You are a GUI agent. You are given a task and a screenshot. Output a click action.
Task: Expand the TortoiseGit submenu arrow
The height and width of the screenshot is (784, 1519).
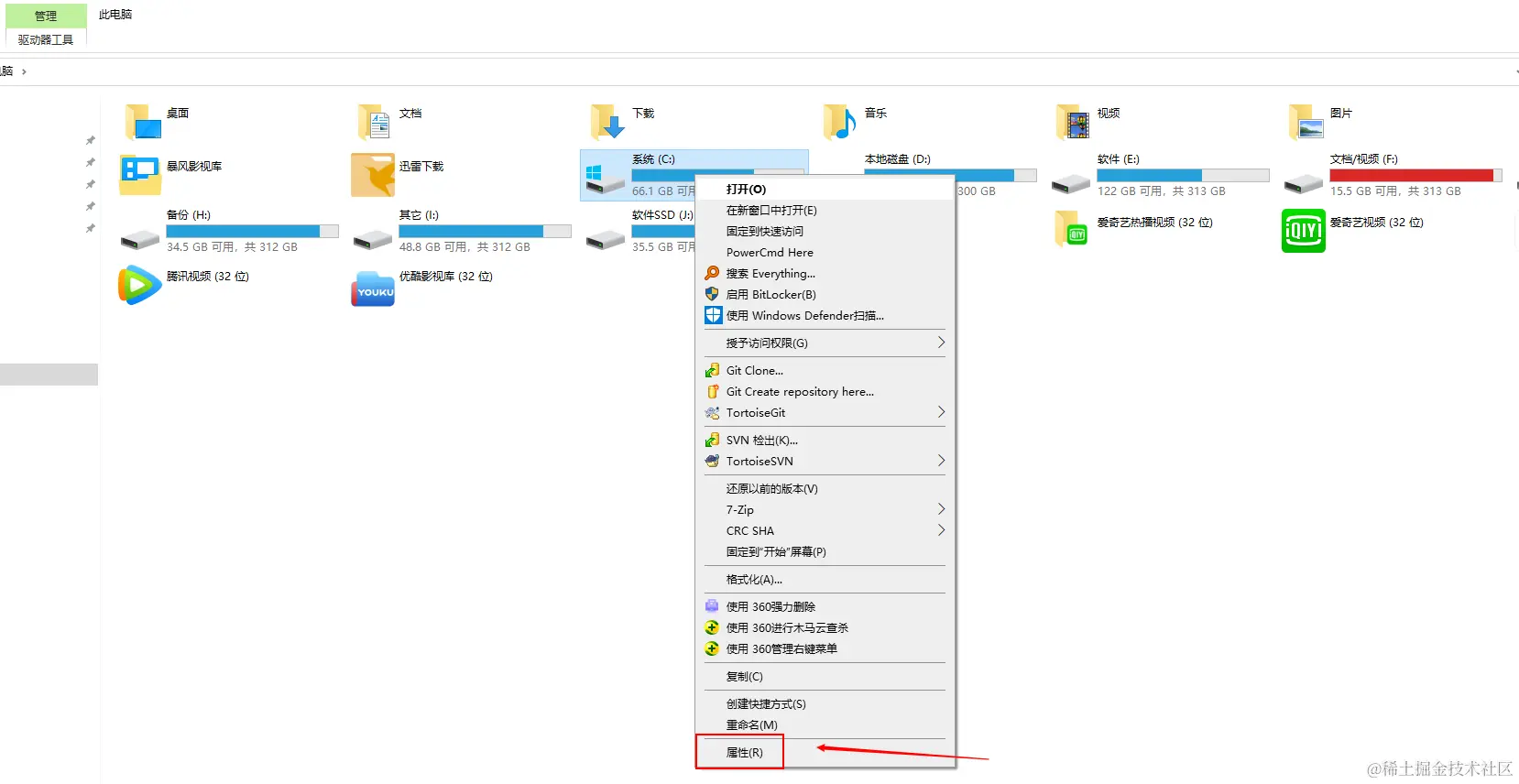pyautogui.click(x=941, y=412)
